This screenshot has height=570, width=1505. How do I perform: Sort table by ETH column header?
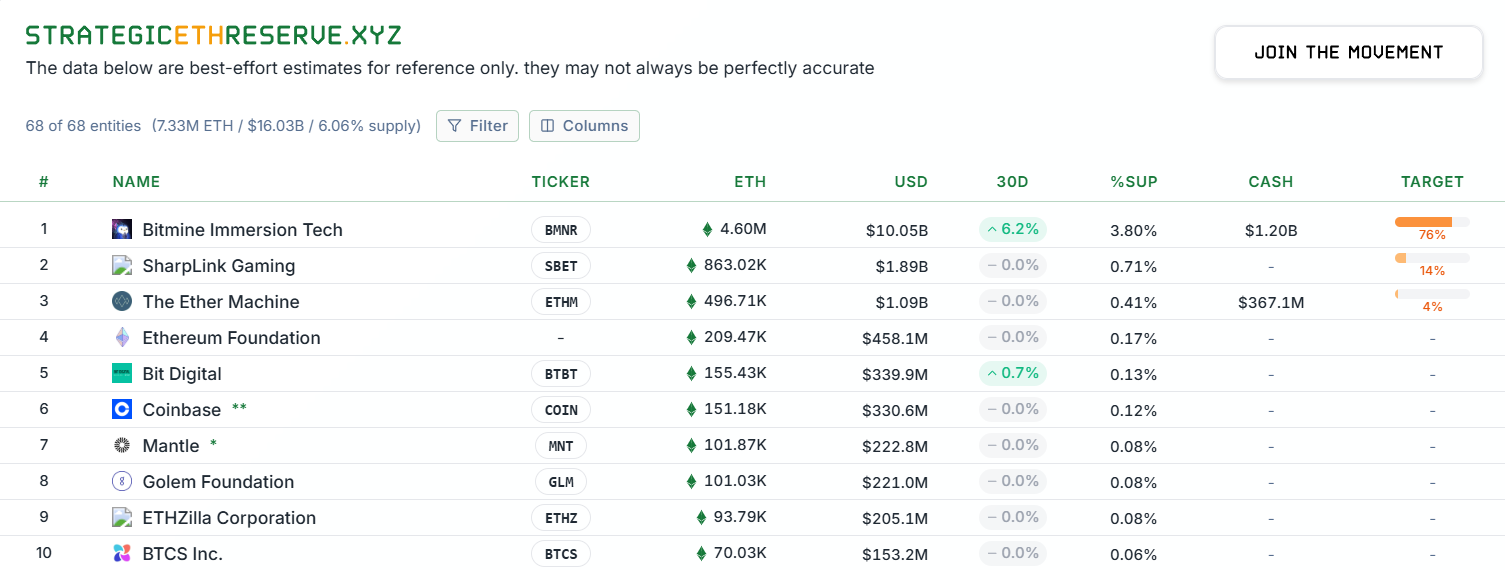point(749,182)
